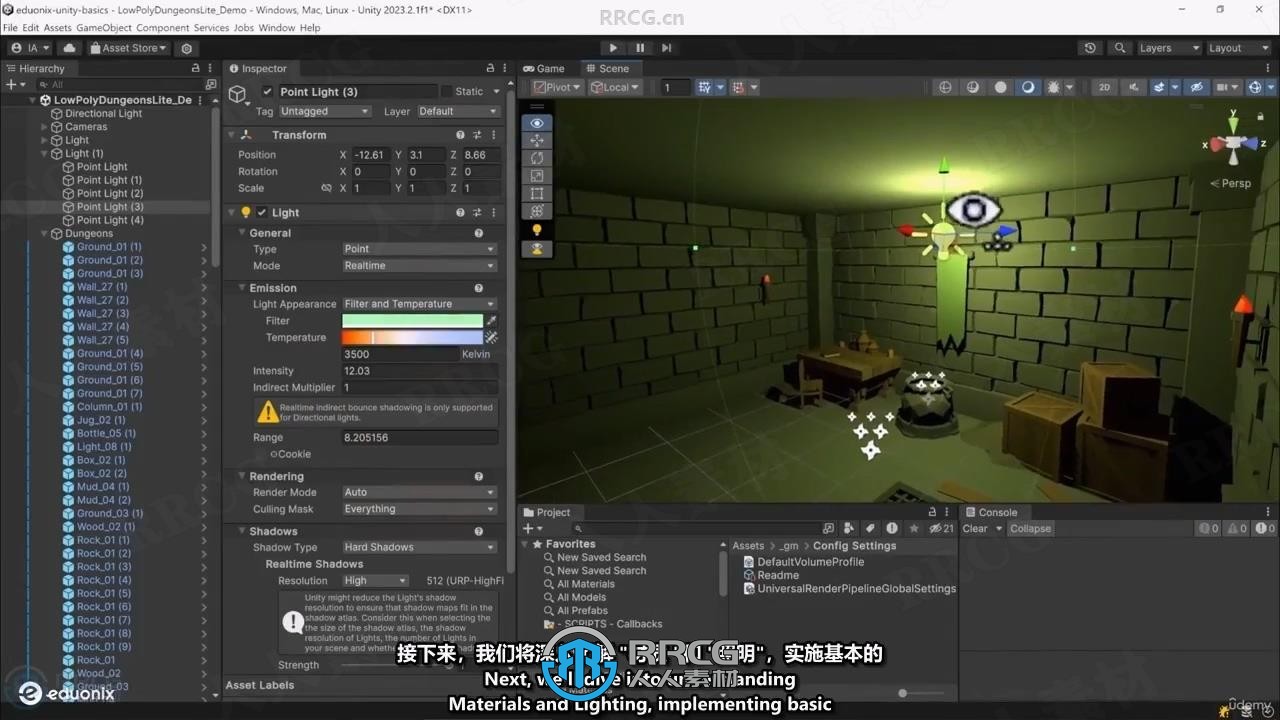This screenshot has height=720, width=1280.
Task: Open the Asset Store button
Action: (128, 48)
